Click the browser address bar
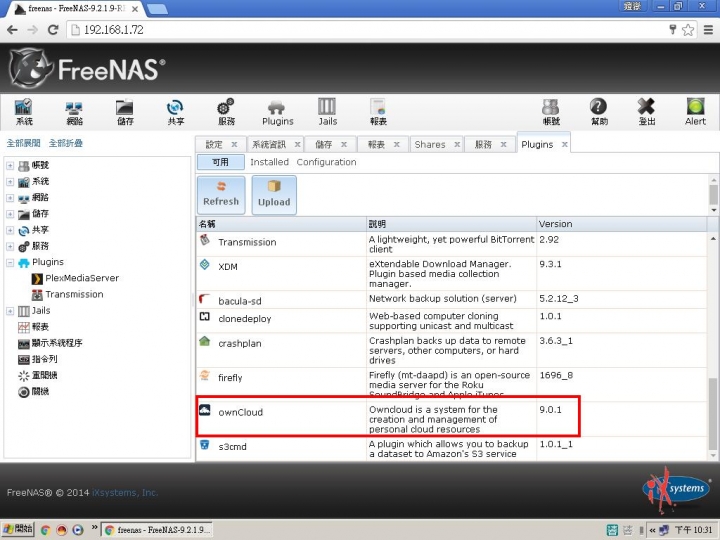The image size is (720, 540). pyautogui.click(x=367, y=30)
